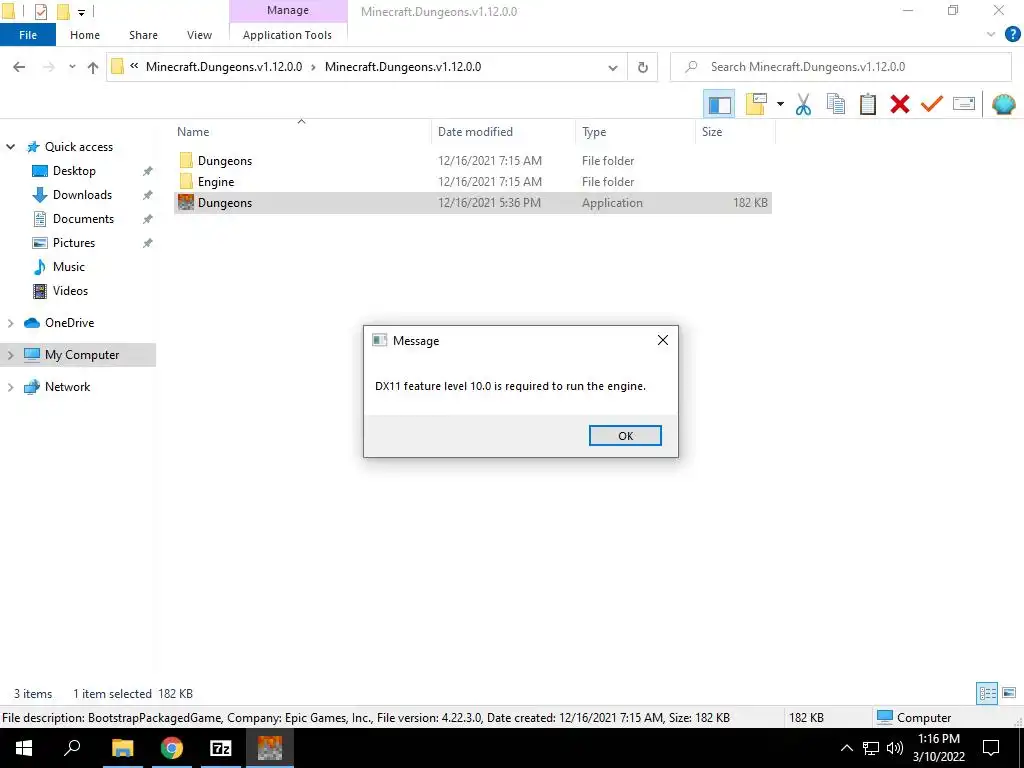
Task: Select Documents in Quick access
Action: [83, 219]
